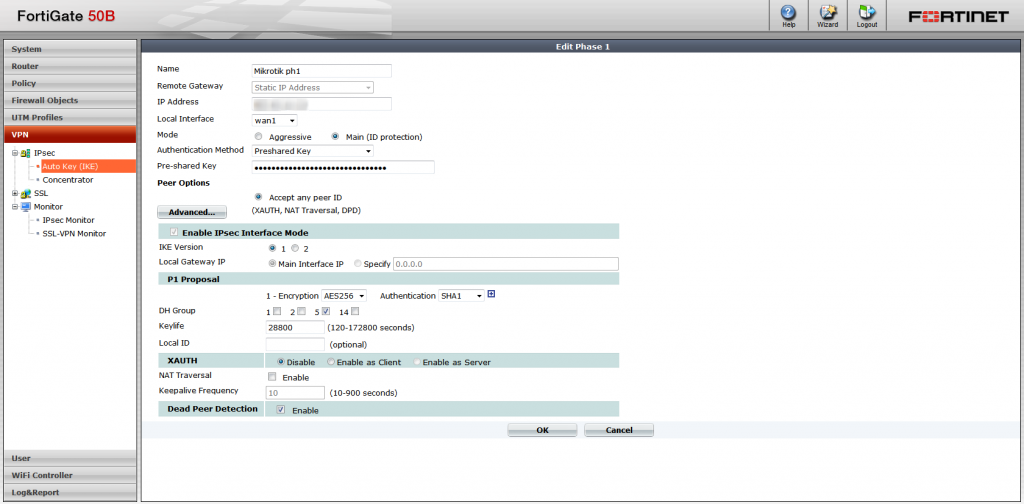Select Auto Key (IKE) tree item
Viewport: 1024px width, 504px height.
click(x=71, y=166)
